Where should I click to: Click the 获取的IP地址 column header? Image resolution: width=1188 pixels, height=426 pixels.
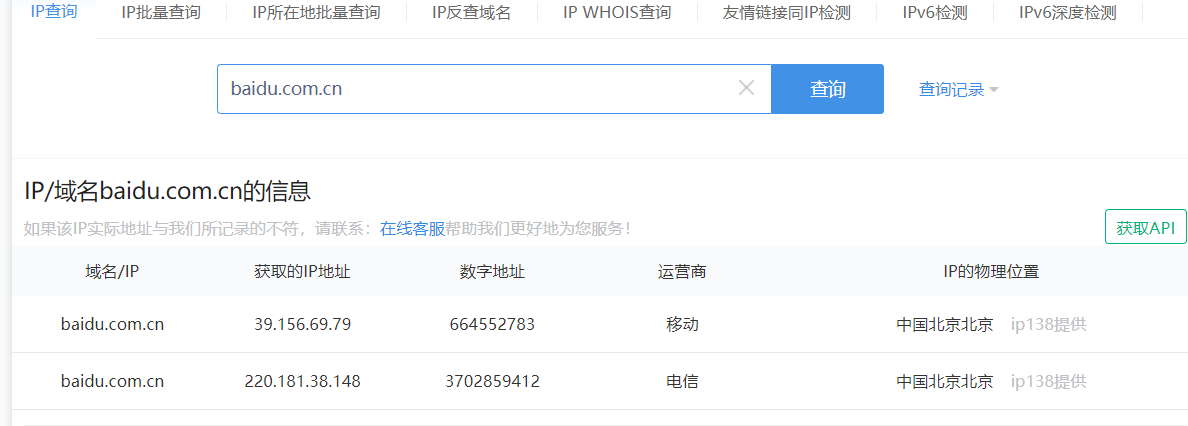pos(302,271)
